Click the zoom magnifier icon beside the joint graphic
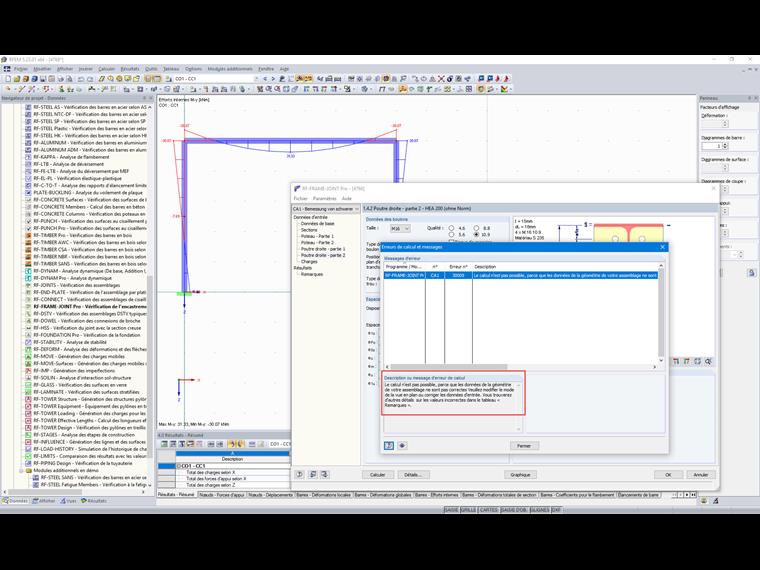 pos(709,362)
